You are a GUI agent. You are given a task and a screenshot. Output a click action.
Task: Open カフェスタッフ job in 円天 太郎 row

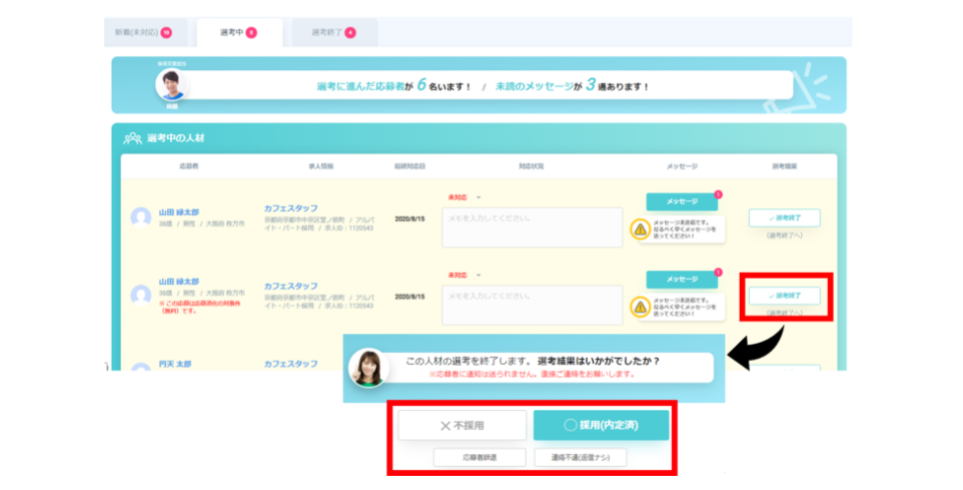tap(291, 364)
